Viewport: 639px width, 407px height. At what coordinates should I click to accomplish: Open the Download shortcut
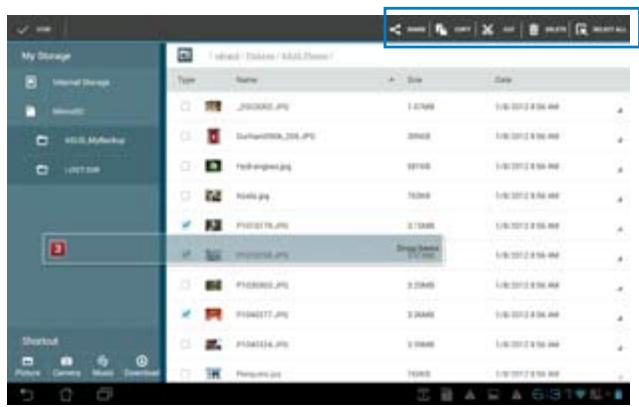tap(141, 366)
